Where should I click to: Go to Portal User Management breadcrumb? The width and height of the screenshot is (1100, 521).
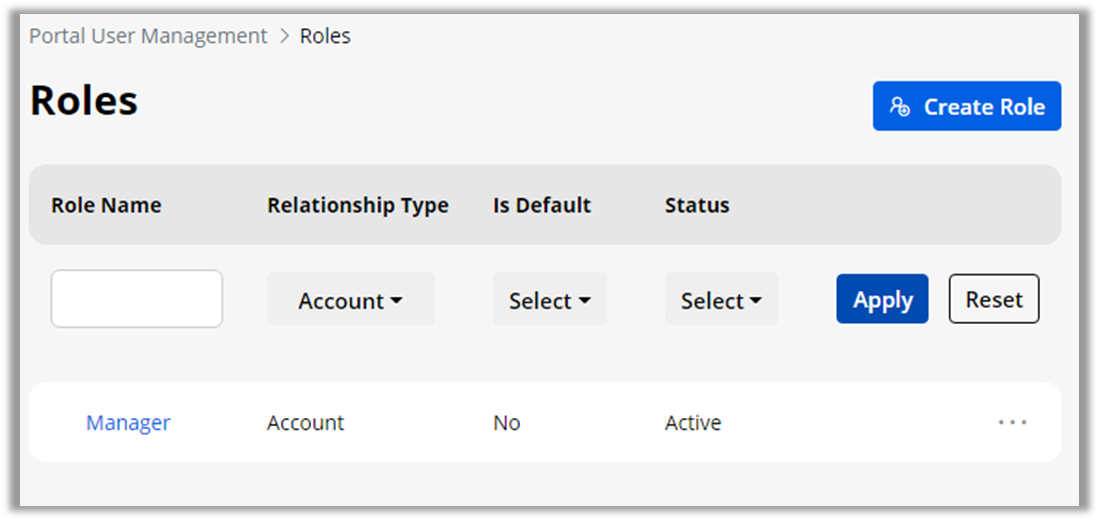(x=148, y=36)
